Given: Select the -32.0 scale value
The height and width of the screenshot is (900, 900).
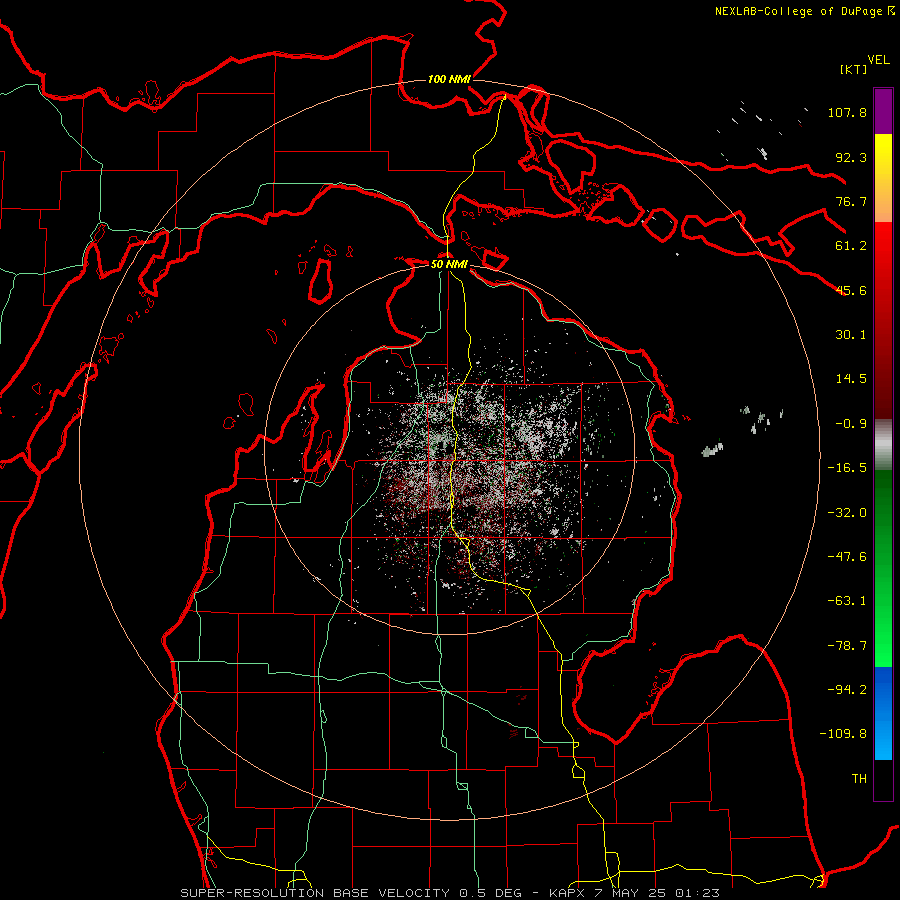Looking at the screenshot, I should [847, 513].
